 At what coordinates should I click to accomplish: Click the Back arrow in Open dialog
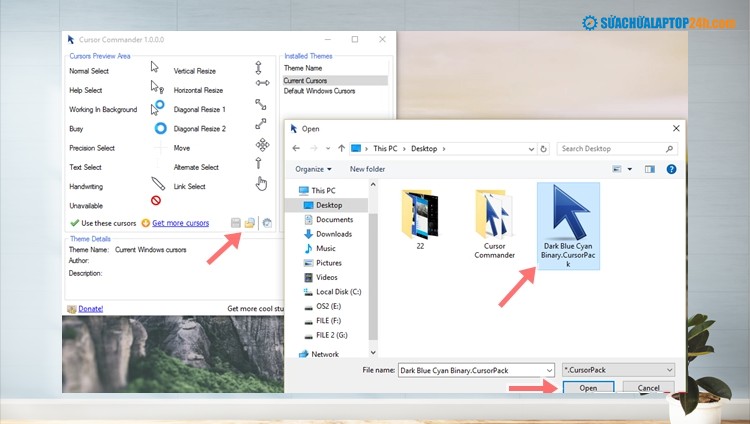pyautogui.click(x=296, y=148)
